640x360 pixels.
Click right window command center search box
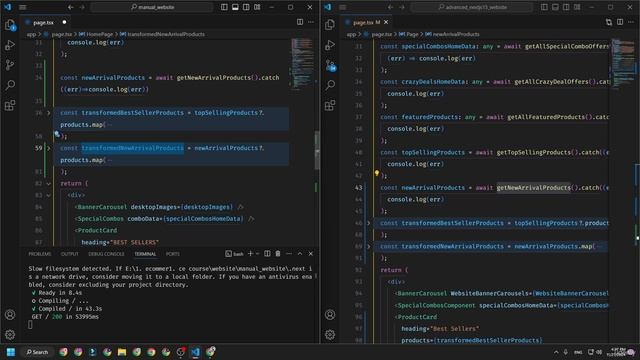click(472, 7)
